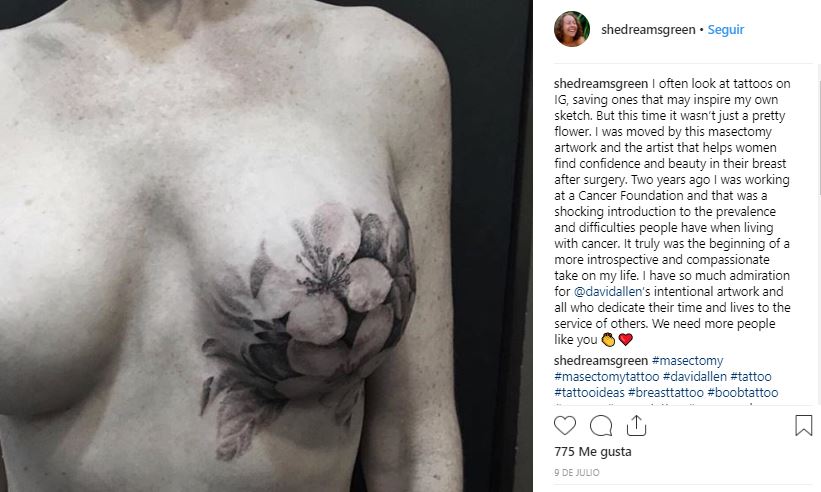Open shedreamsgreen username in header
The height and width of the screenshot is (492, 821).
(648, 30)
